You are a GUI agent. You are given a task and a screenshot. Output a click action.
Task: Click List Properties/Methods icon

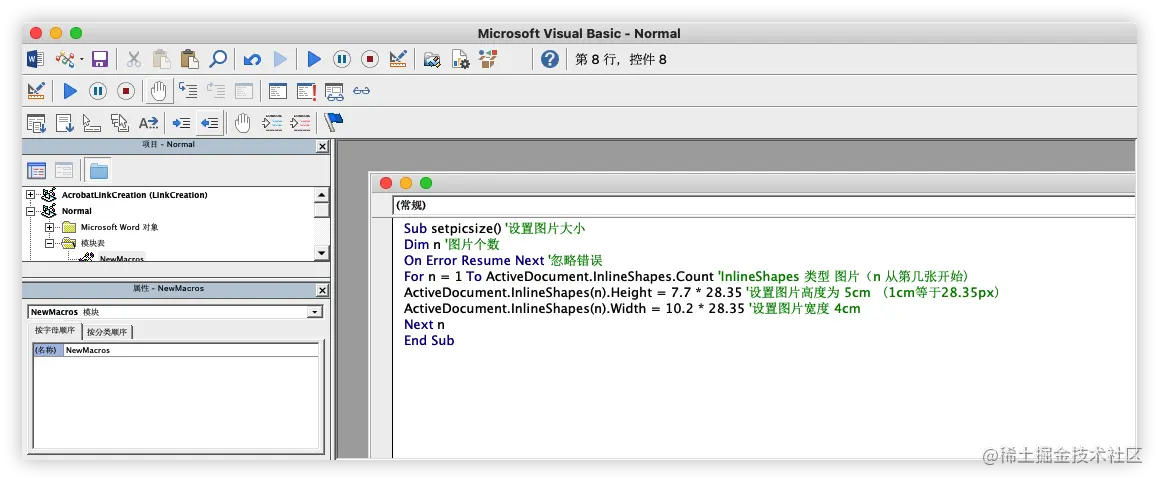36,123
